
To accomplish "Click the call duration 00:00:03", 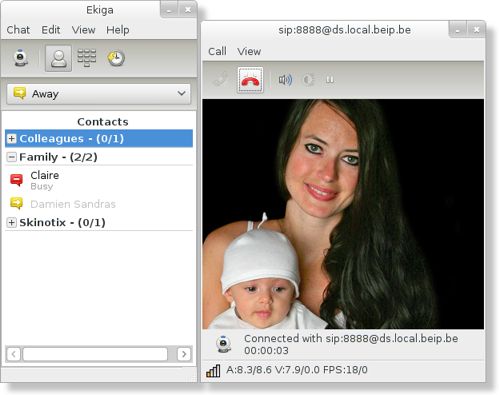I will coord(266,351).
